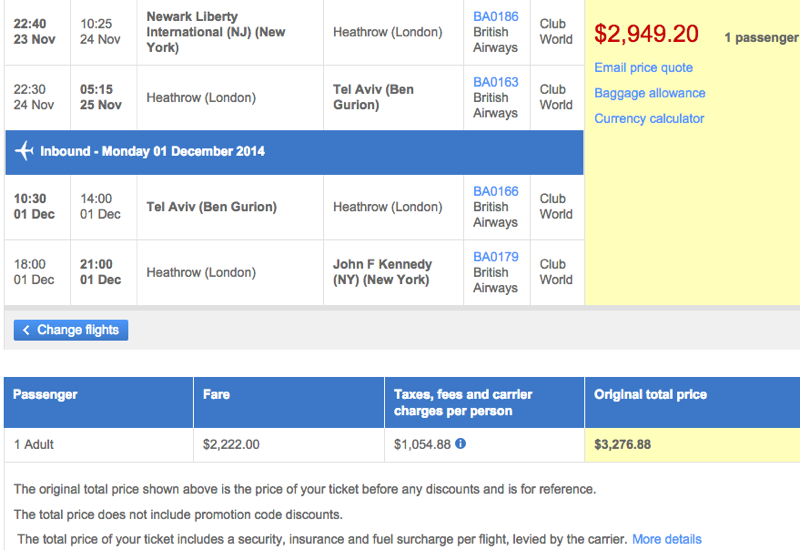Open flight BA0163 details
Viewport: 800px width, 550px height.
(x=495, y=82)
